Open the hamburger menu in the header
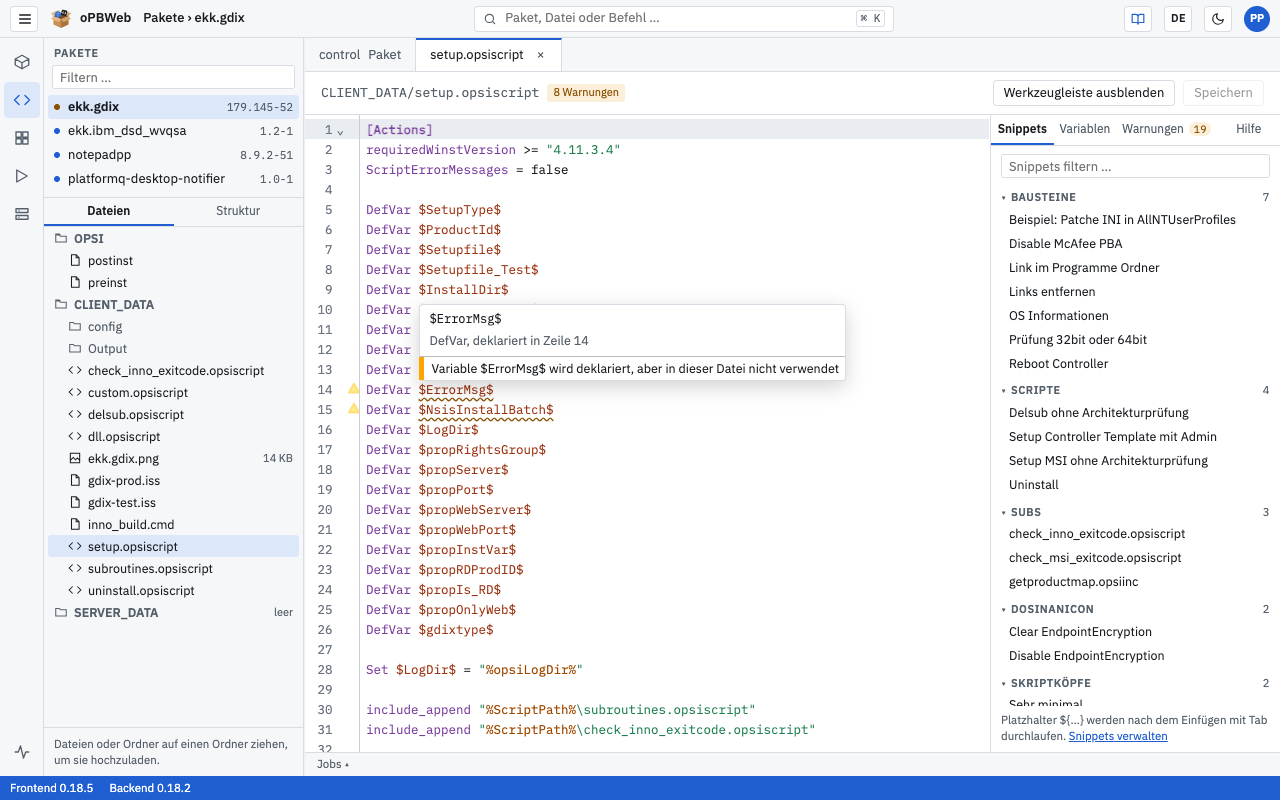 point(25,18)
